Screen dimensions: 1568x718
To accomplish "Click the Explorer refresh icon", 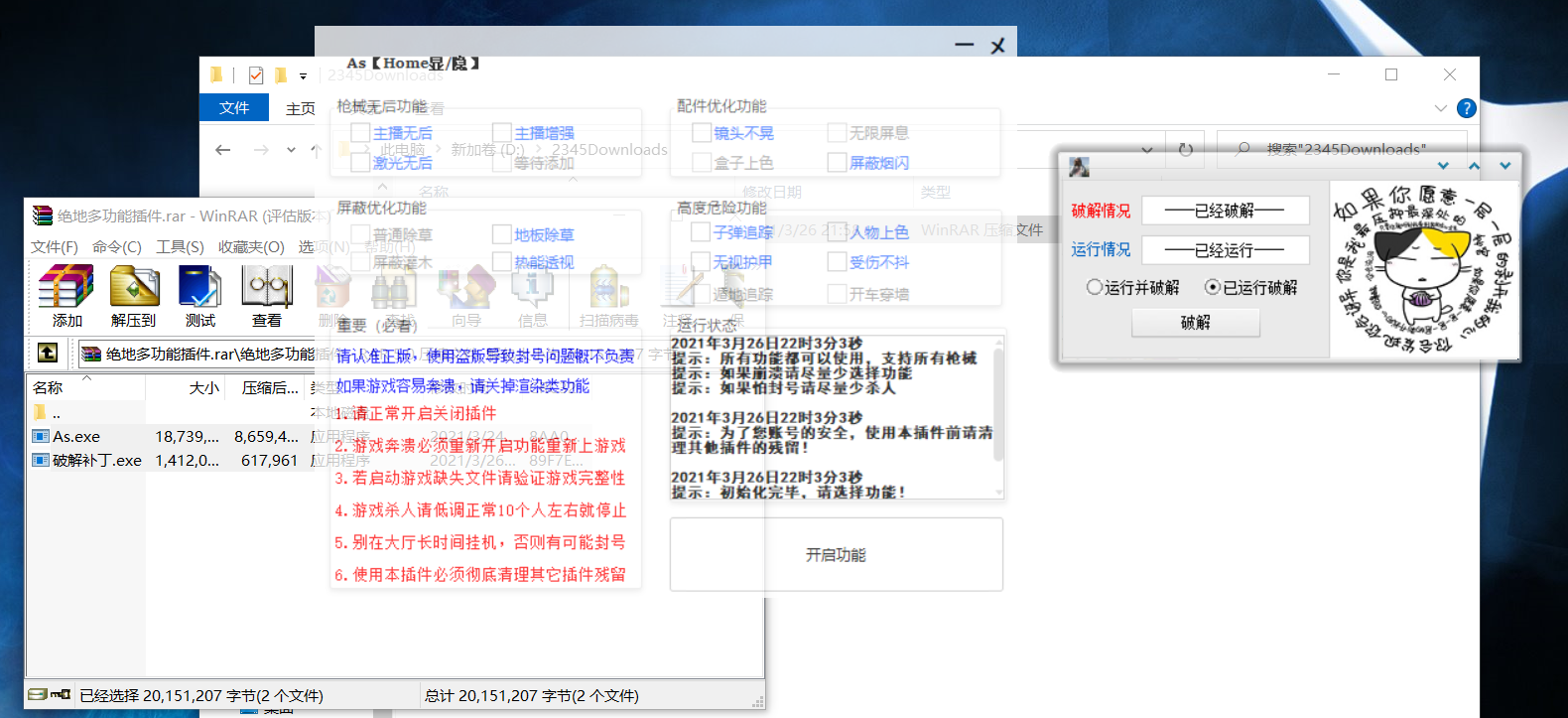I will click(1185, 149).
